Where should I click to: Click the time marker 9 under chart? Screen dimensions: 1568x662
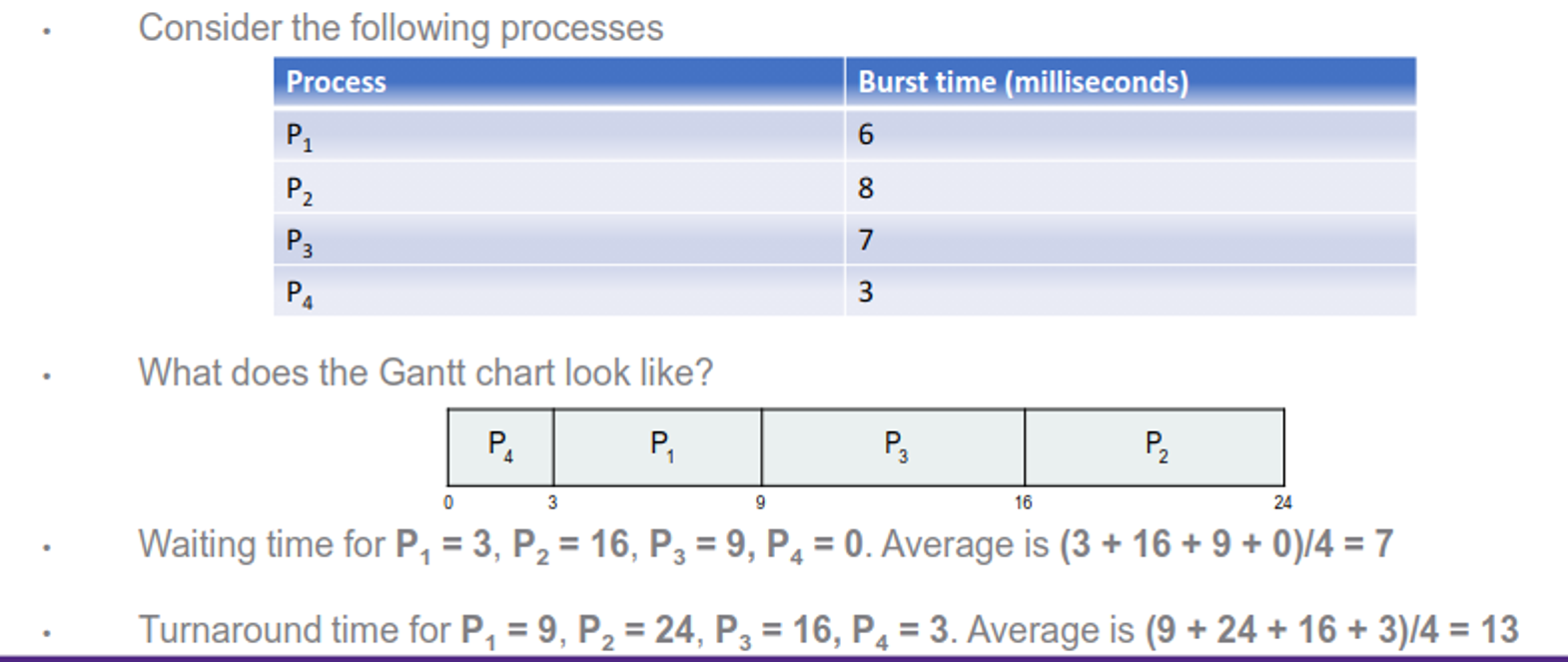[760, 502]
